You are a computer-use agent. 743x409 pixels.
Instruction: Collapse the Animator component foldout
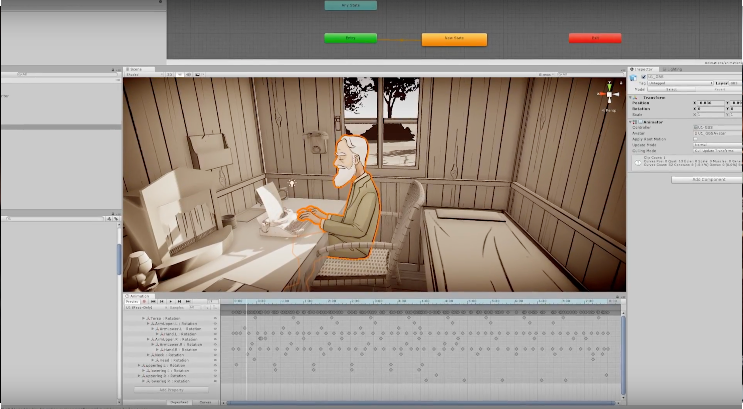tap(630, 122)
